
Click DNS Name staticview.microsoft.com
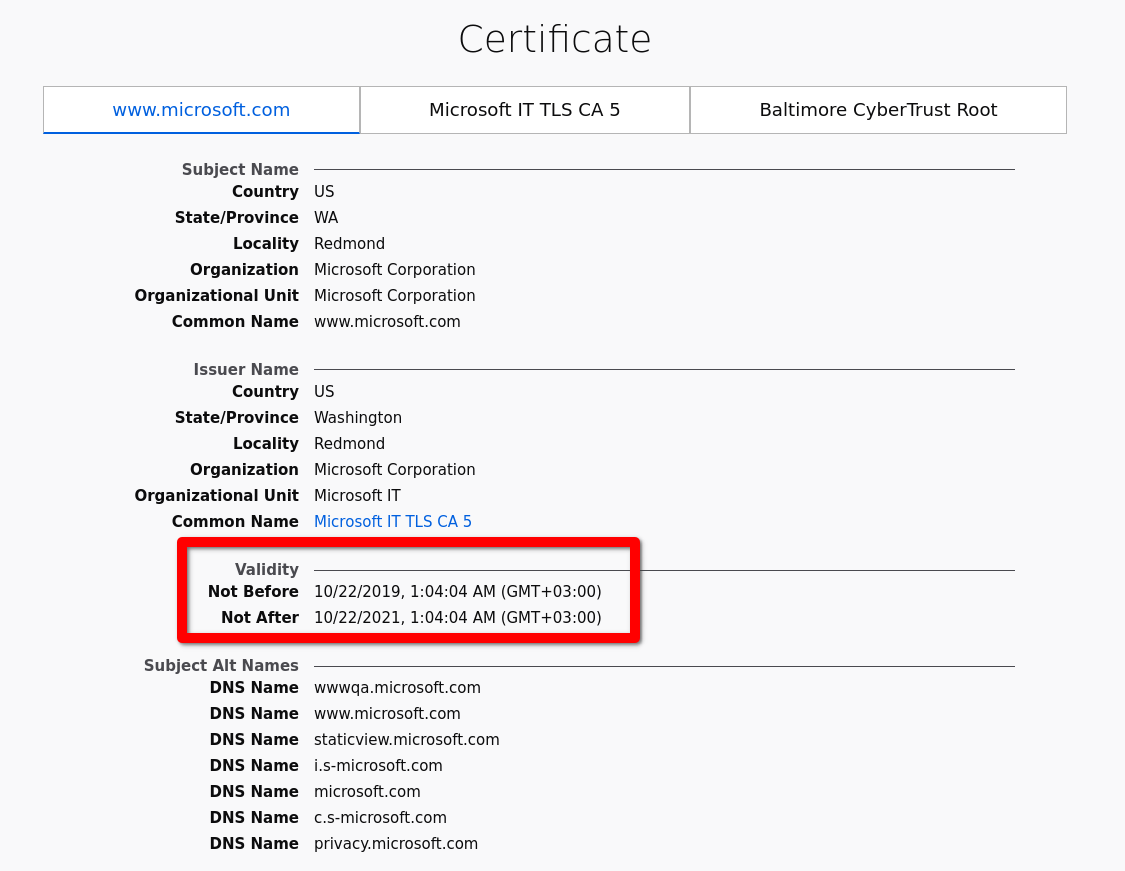[x=407, y=740]
